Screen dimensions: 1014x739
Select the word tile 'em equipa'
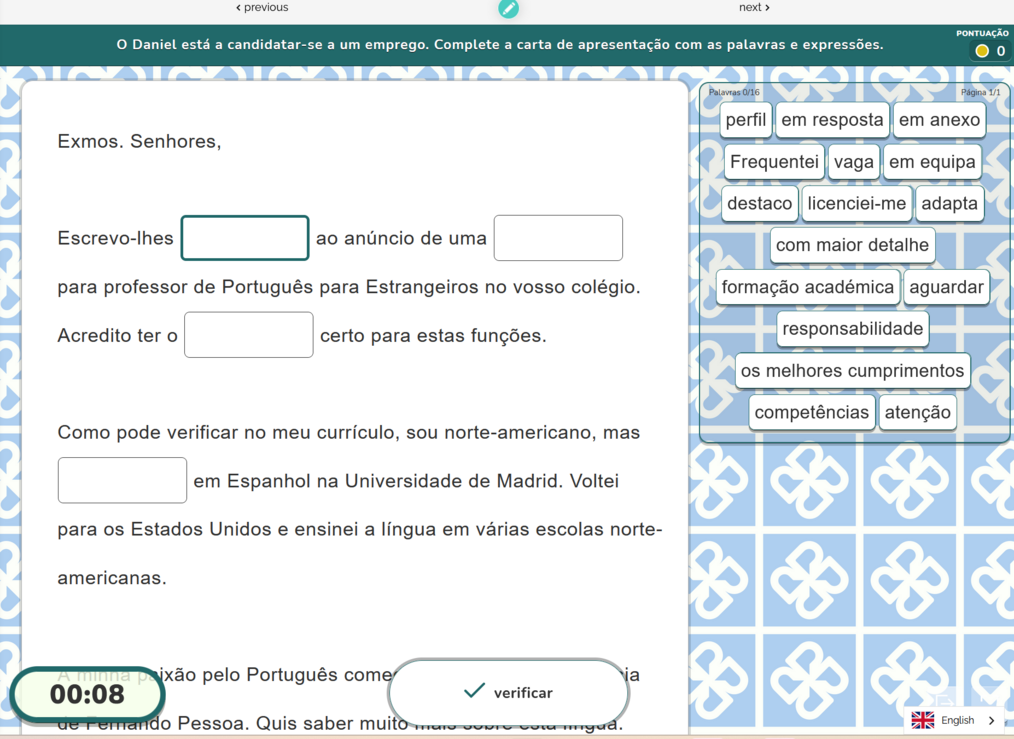coord(932,162)
